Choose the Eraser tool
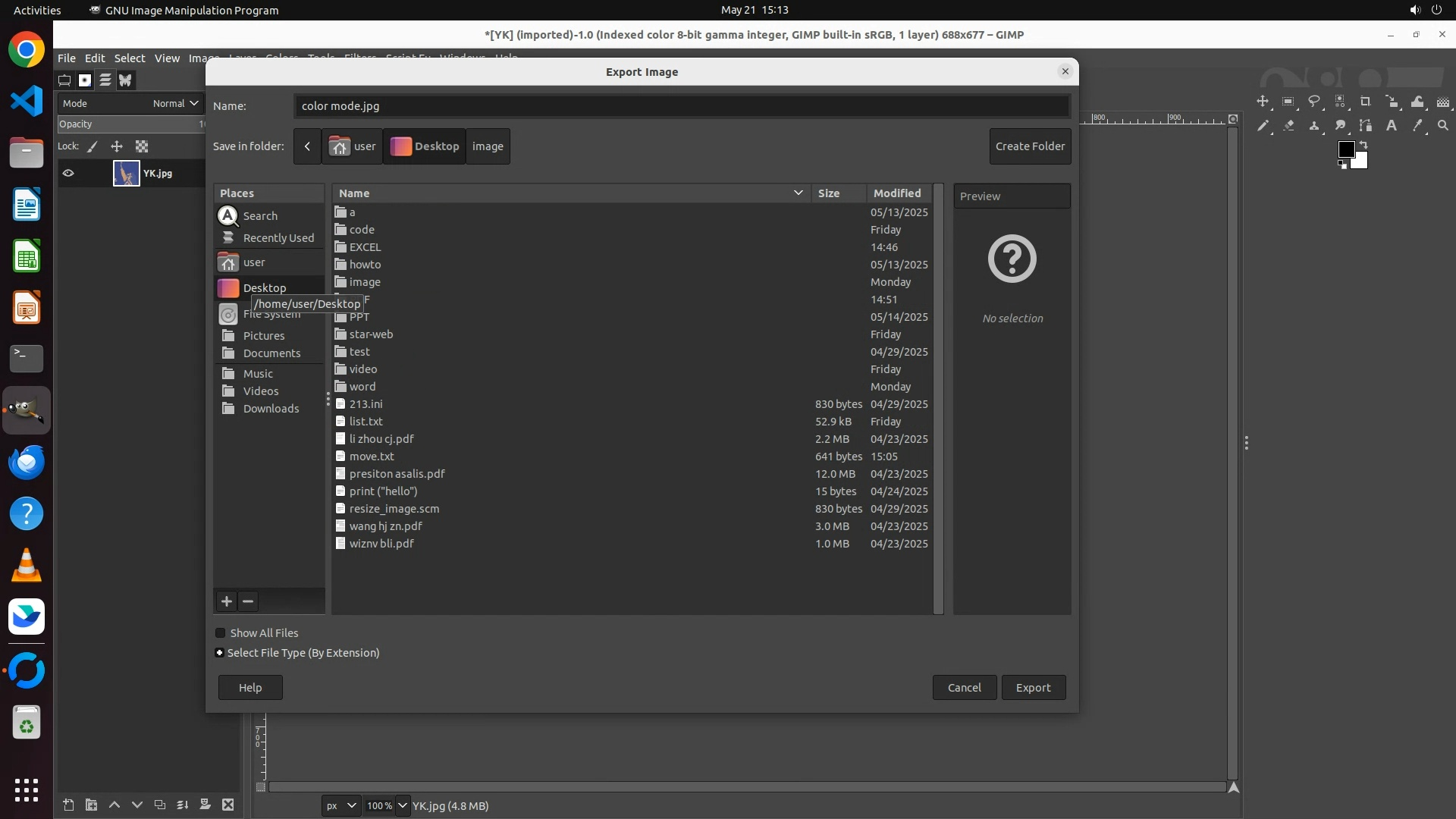 (1288, 126)
